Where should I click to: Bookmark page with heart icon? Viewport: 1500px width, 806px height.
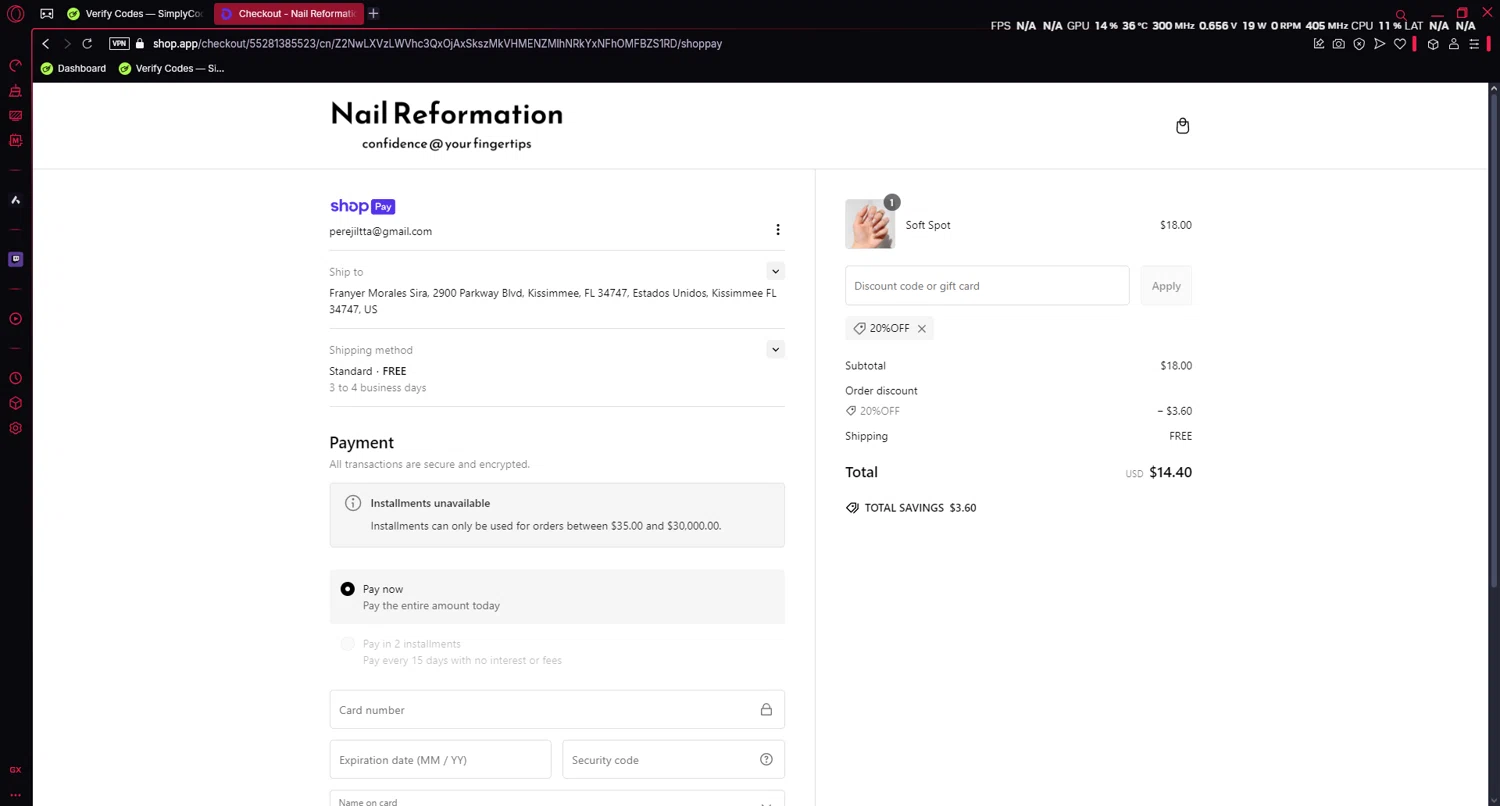1400,44
